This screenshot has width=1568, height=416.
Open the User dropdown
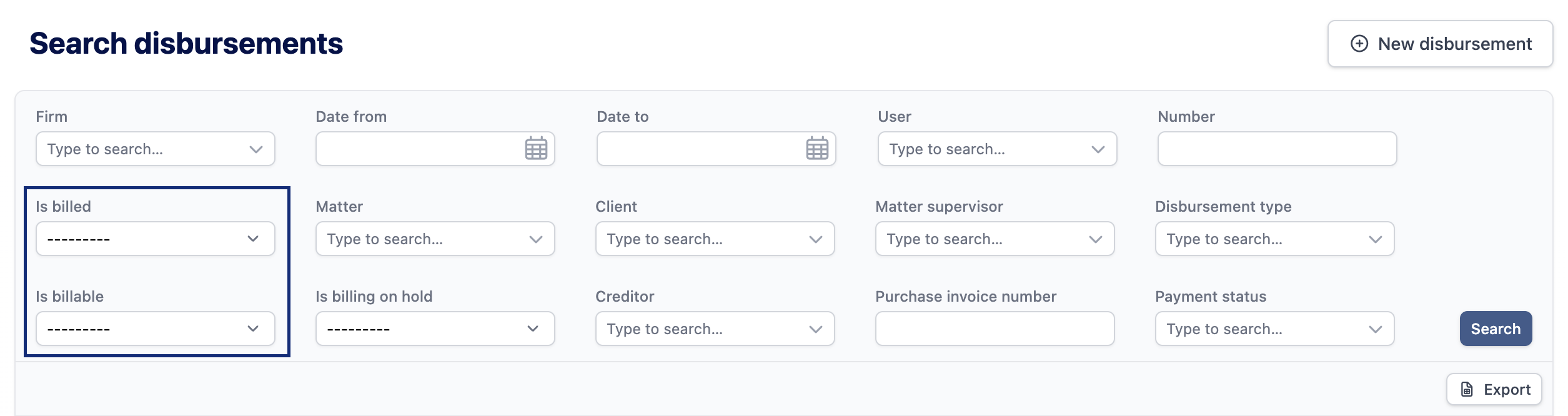[x=997, y=149]
